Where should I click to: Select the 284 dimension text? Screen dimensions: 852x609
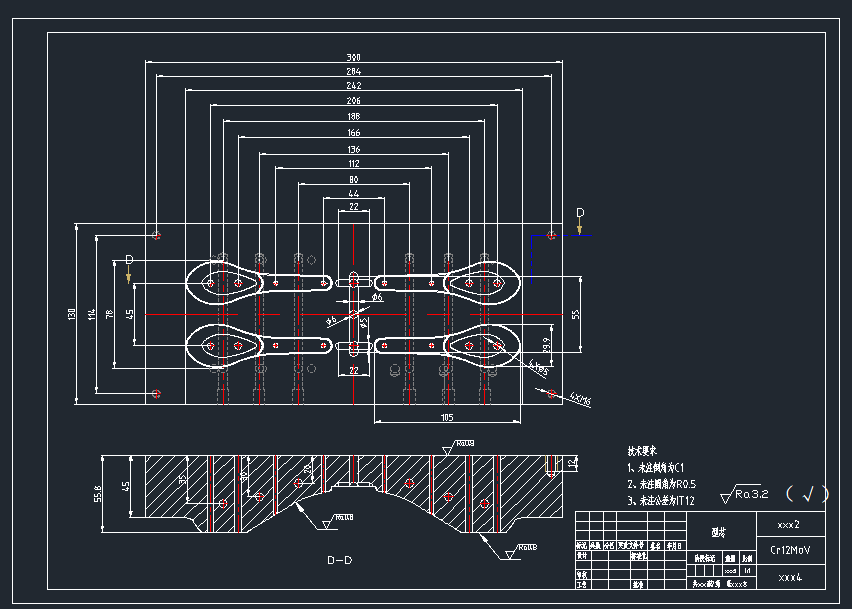click(354, 71)
